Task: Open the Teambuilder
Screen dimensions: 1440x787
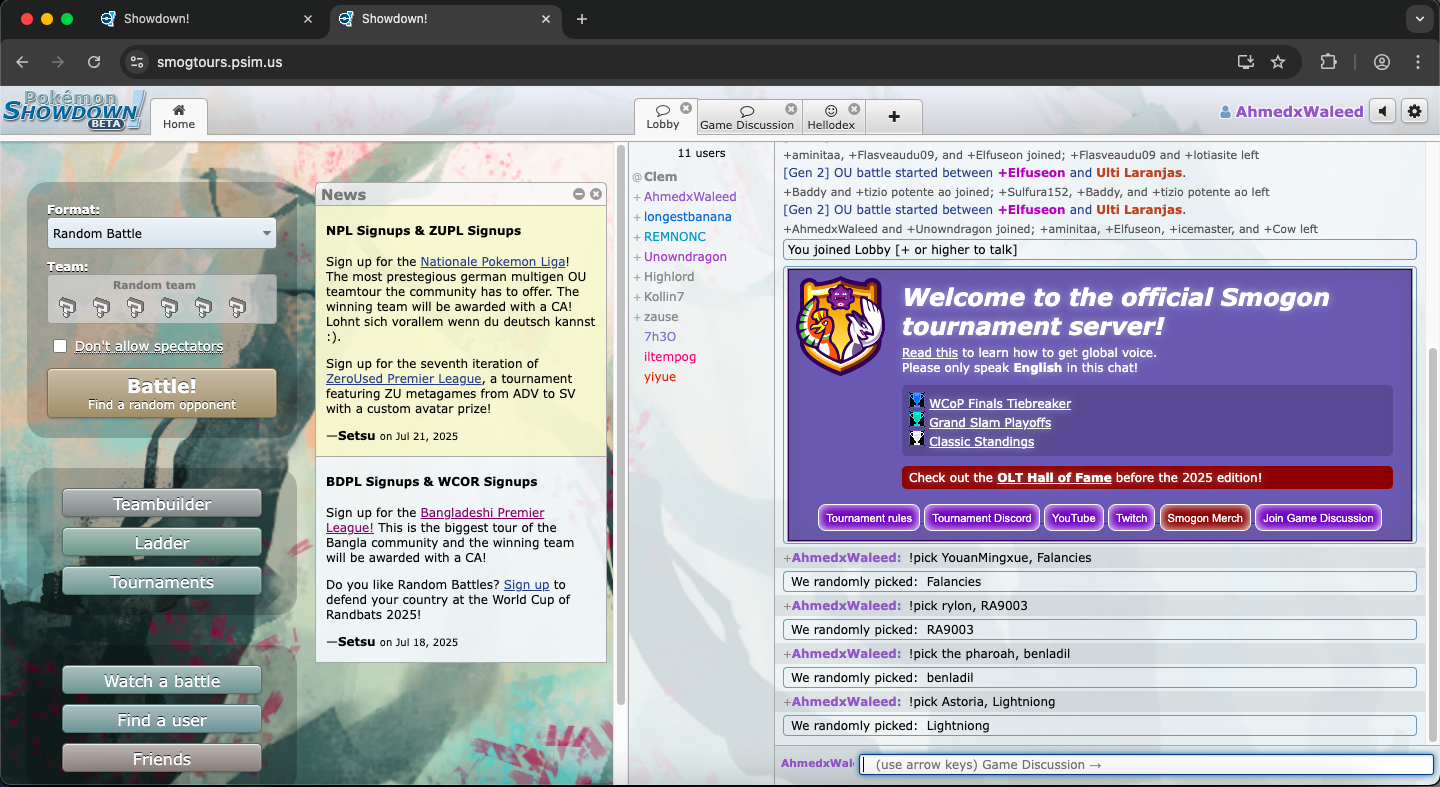Action: [162, 504]
